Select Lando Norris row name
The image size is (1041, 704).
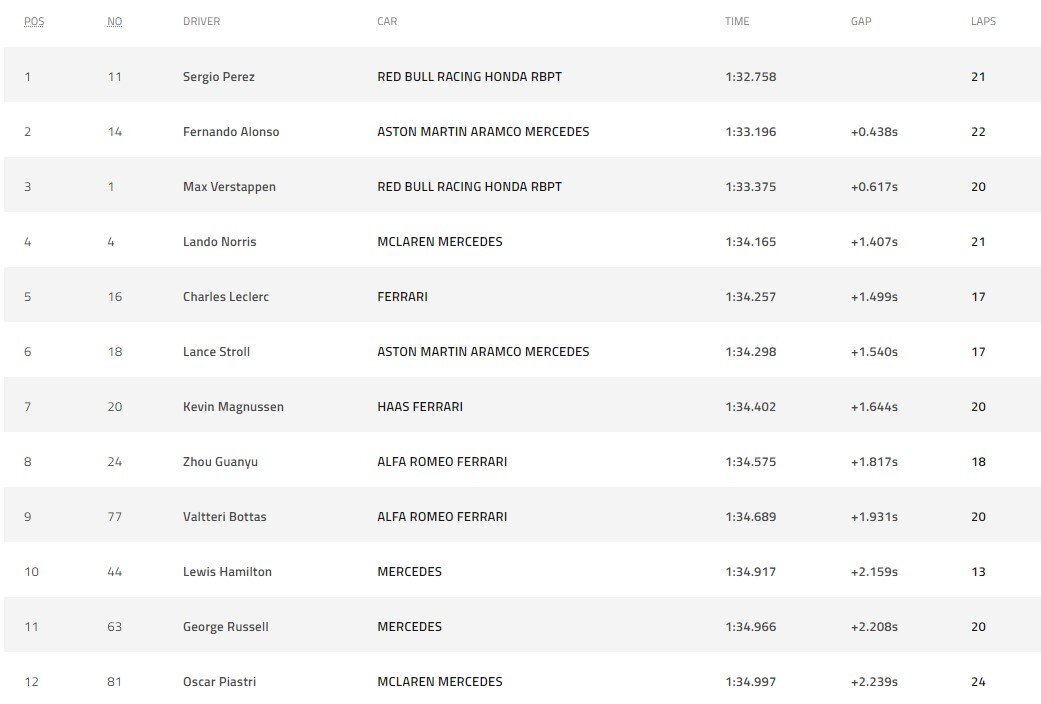pyautogui.click(x=219, y=242)
